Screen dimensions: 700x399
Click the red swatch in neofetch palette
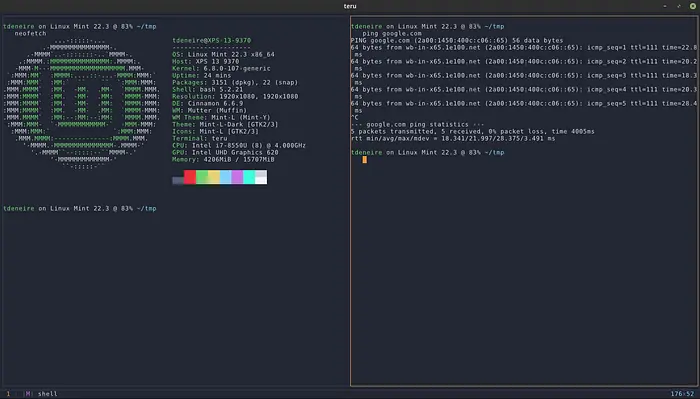click(x=190, y=177)
